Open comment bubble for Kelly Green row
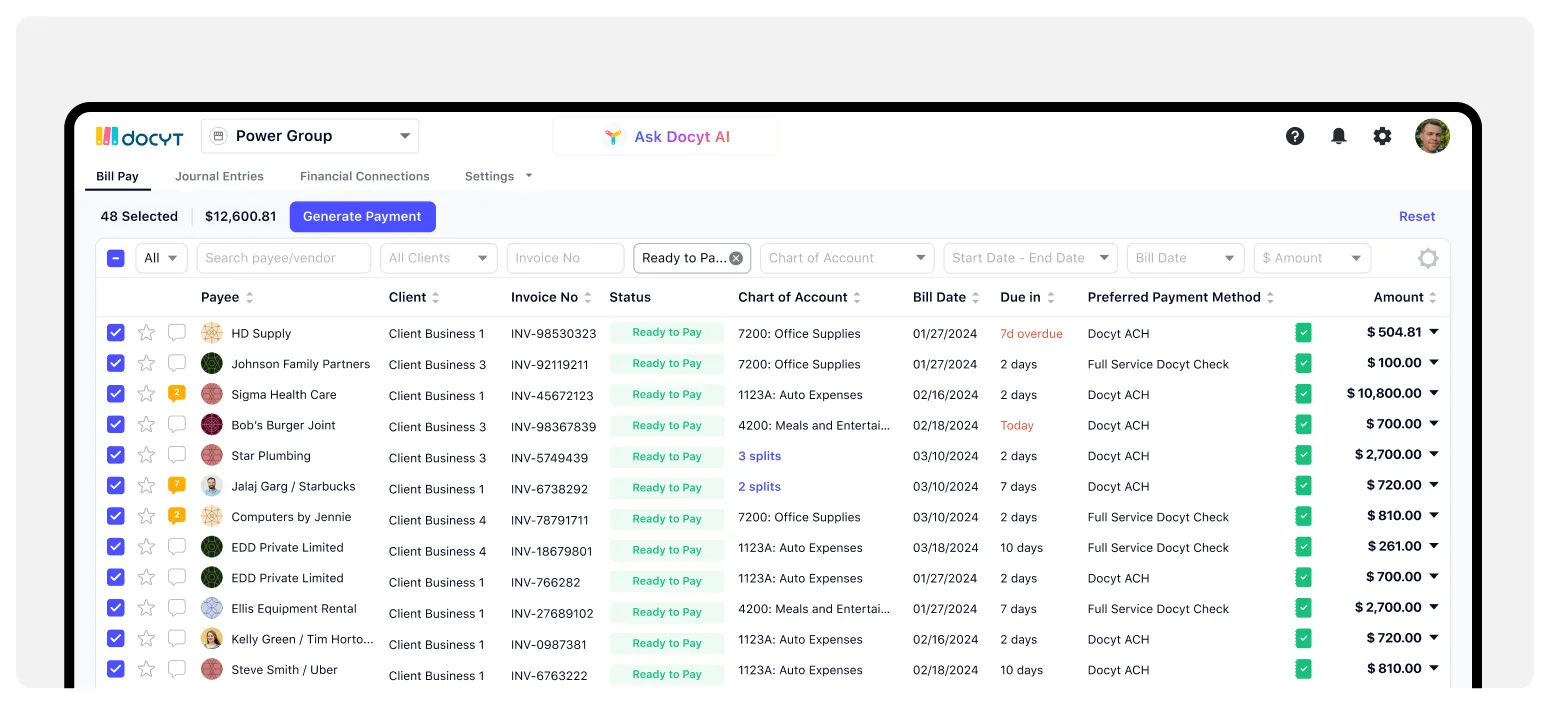Viewport: 1550px width, 705px height. (x=177, y=638)
